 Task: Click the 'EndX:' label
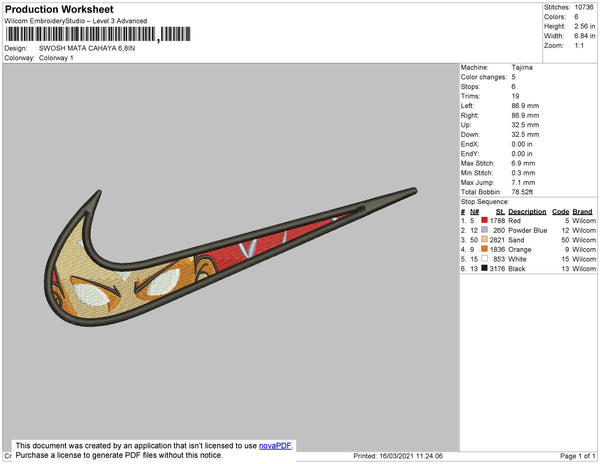(x=470, y=144)
